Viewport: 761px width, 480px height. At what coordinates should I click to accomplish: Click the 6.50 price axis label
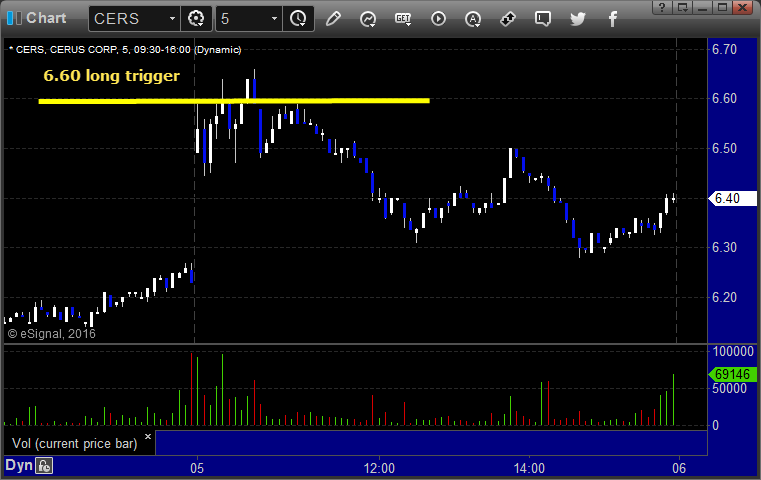724,149
